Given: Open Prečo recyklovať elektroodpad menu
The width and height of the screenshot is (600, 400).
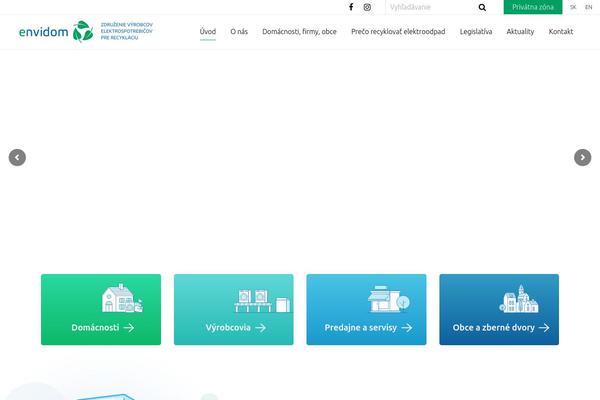Looking at the screenshot, I should pyautogui.click(x=398, y=32).
